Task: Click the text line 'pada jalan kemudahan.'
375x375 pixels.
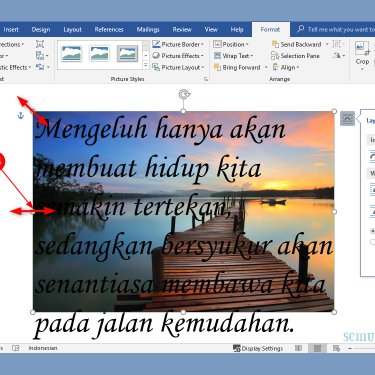Action: (x=164, y=325)
